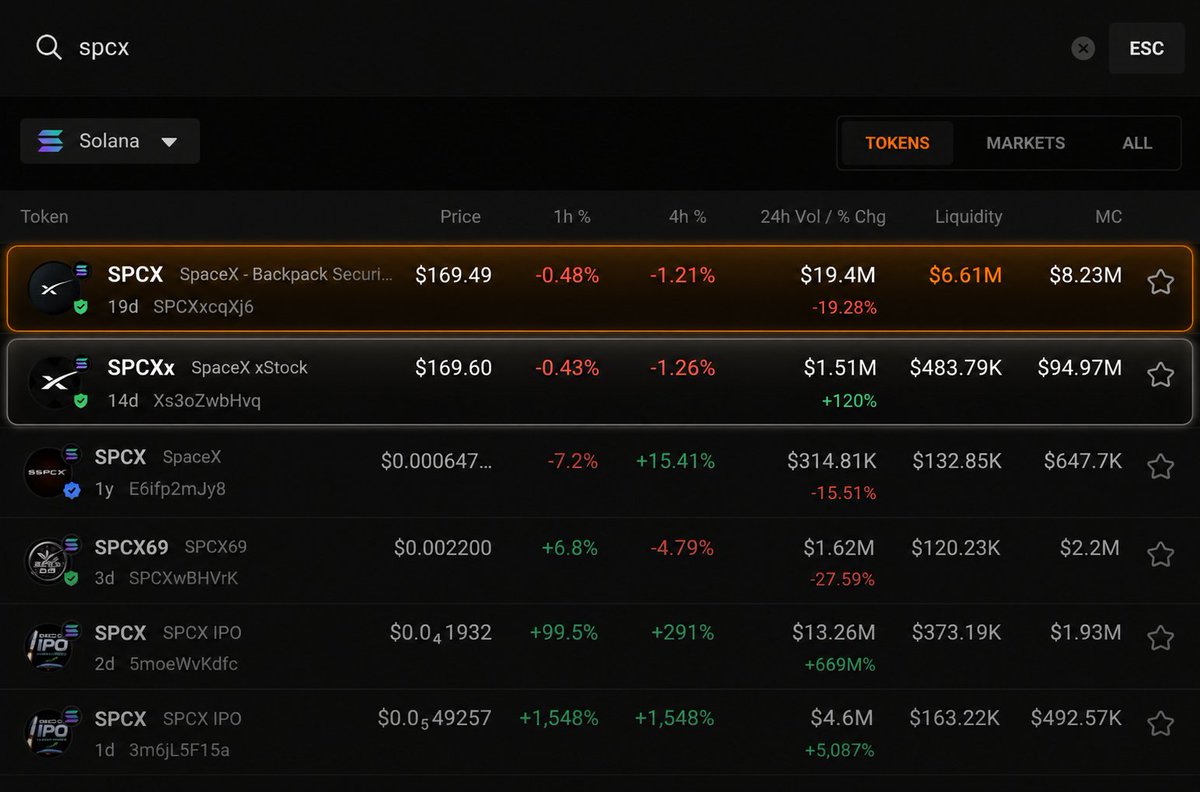
Task: Clear the search field with the X icon
Action: [1083, 48]
